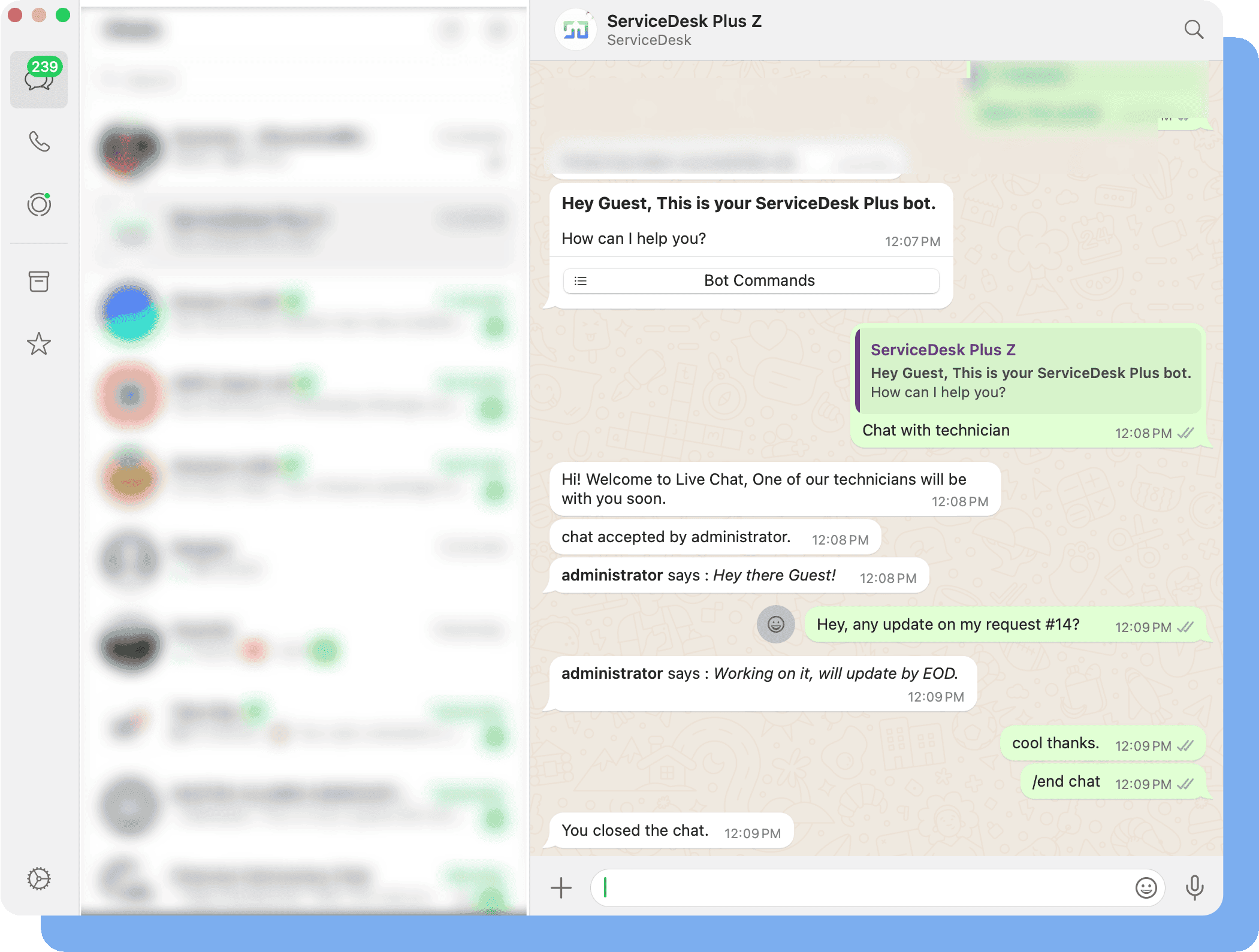Attach a file using the plus icon

click(x=561, y=887)
